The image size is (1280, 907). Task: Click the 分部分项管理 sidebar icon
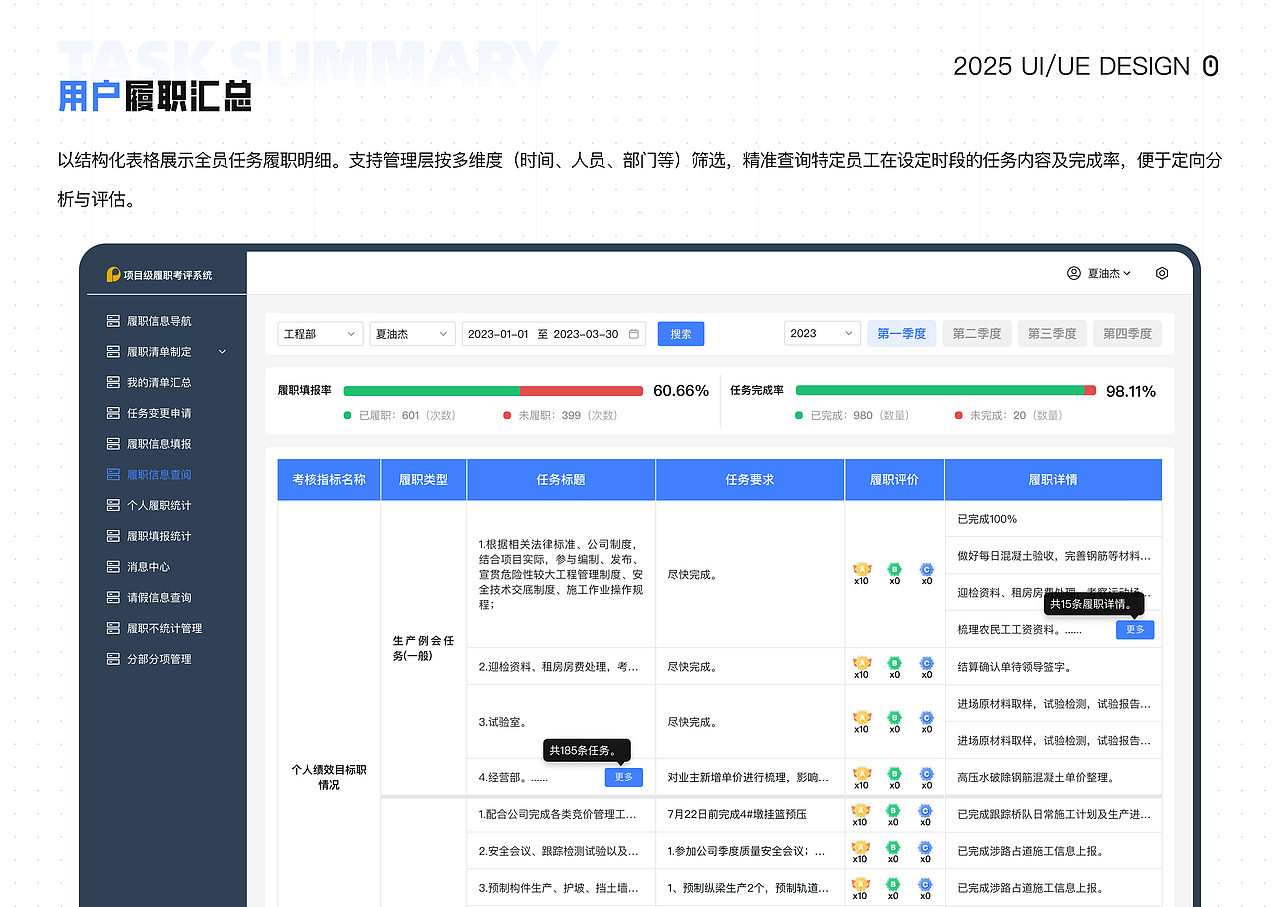(113, 659)
